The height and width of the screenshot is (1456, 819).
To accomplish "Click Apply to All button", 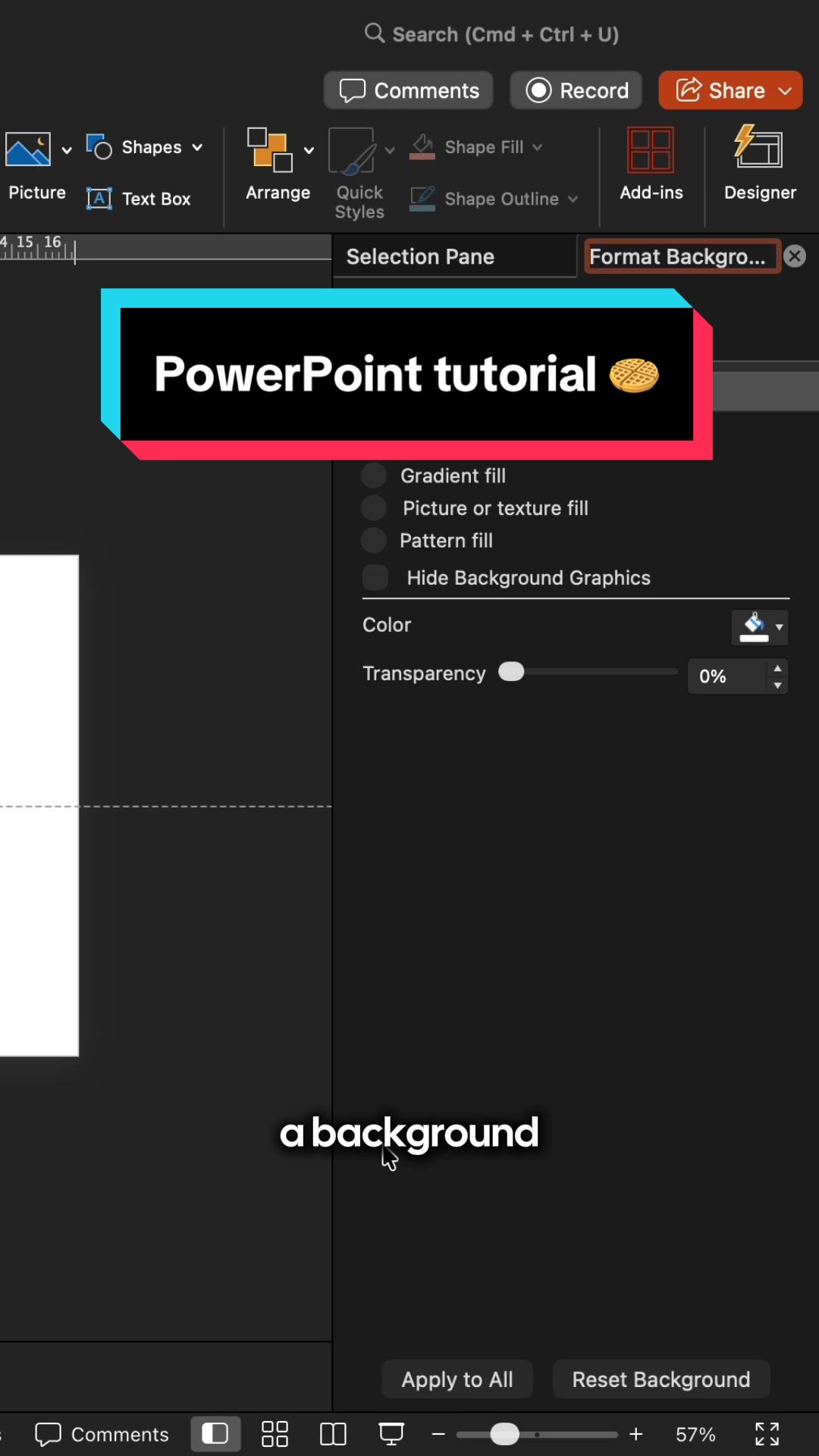I will [457, 1379].
